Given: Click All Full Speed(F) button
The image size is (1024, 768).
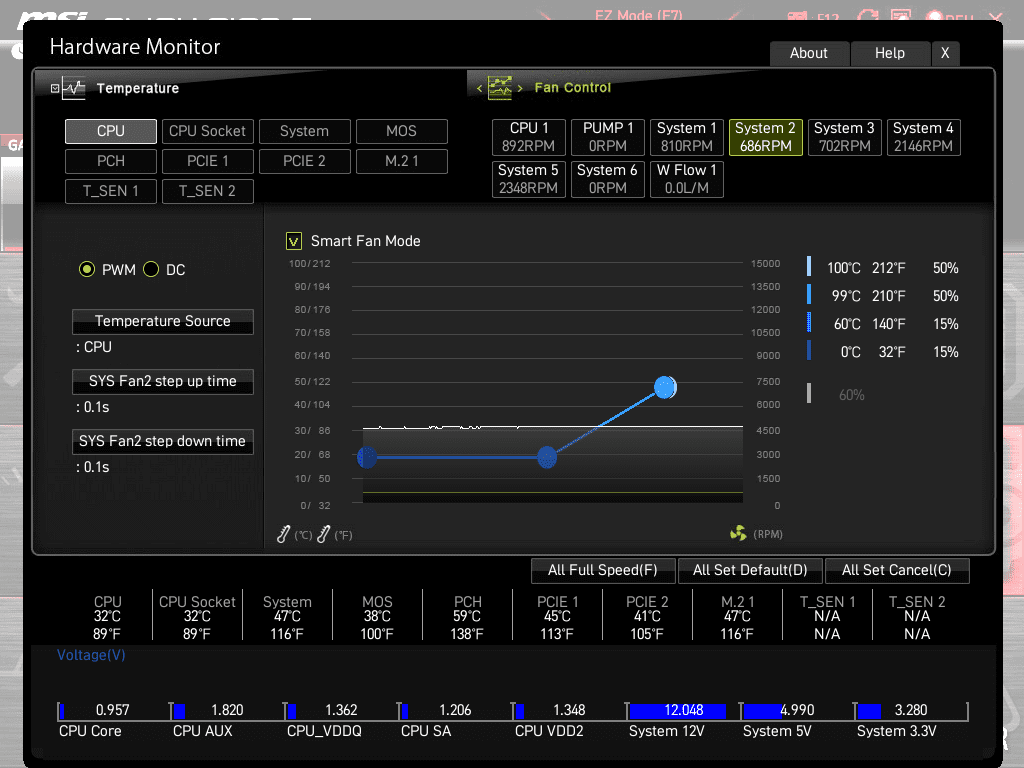Looking at the screenshot, I should coord(603,570).
